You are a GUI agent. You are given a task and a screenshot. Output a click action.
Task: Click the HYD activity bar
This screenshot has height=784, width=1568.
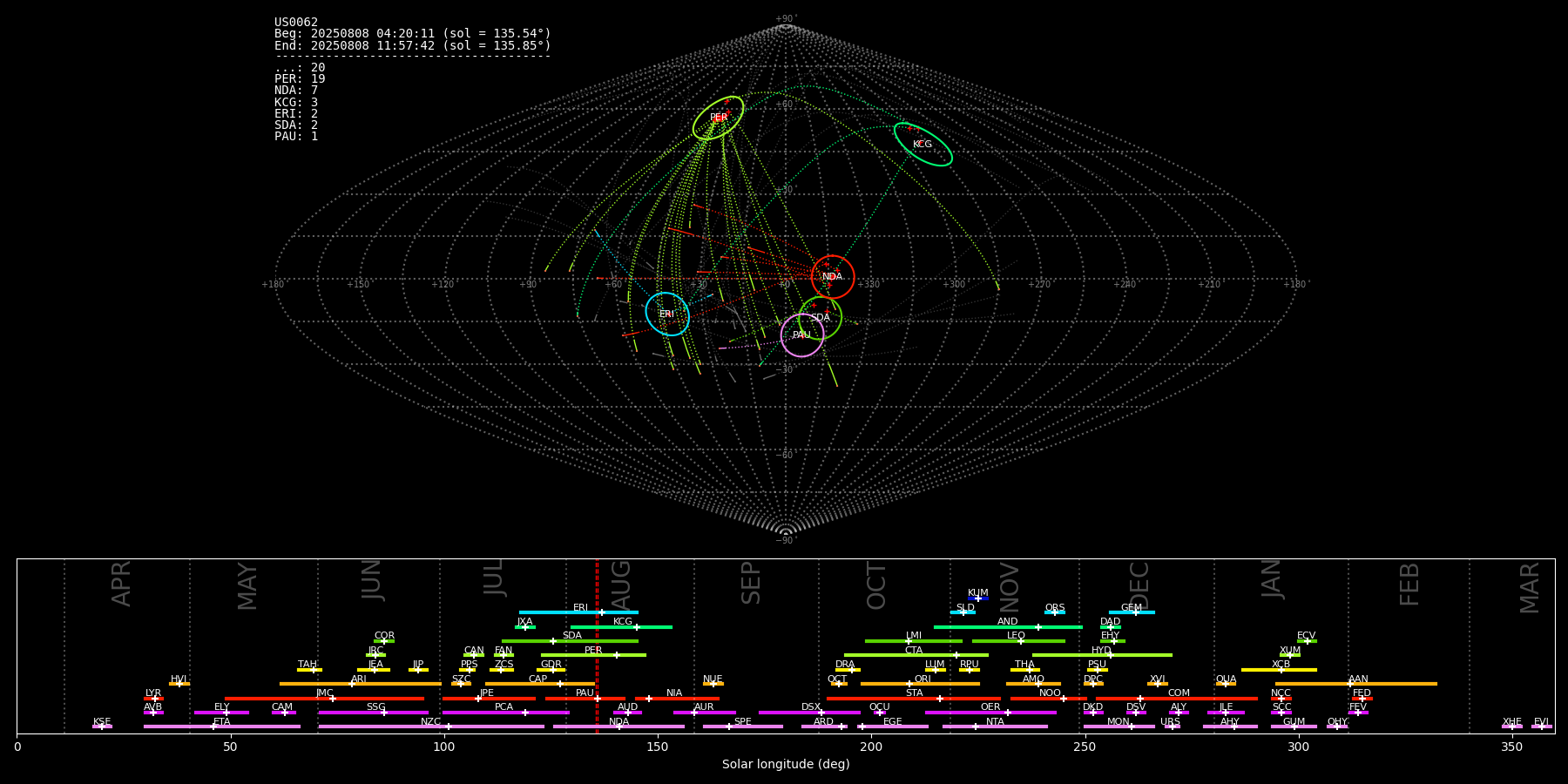tap(1102, 655)
